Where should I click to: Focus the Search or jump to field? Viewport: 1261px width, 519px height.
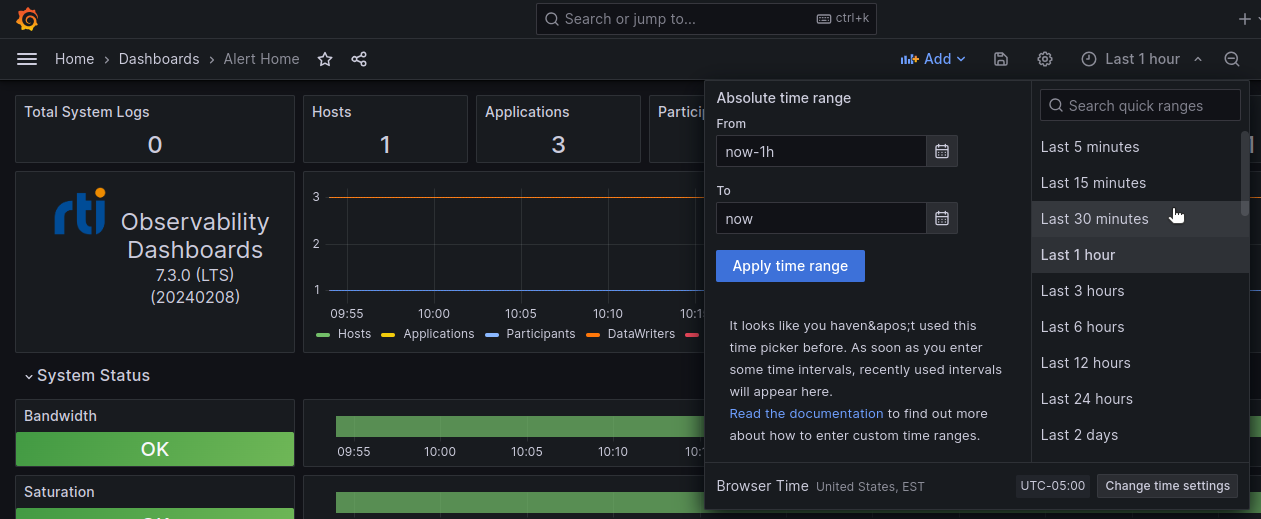coord(706,19)
